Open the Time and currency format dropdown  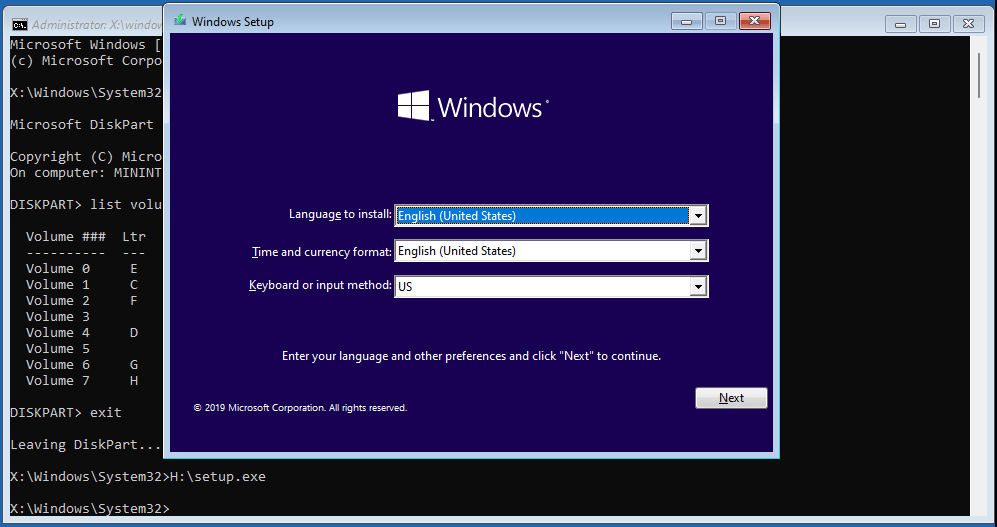pyautogui.click(x=698, y=250)
